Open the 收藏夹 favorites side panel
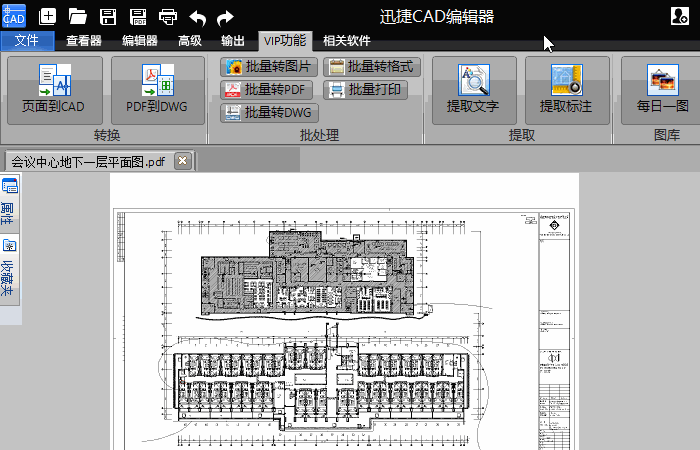Image resolution: width=700 pixels, height=450 pixels. click(10, 270)
